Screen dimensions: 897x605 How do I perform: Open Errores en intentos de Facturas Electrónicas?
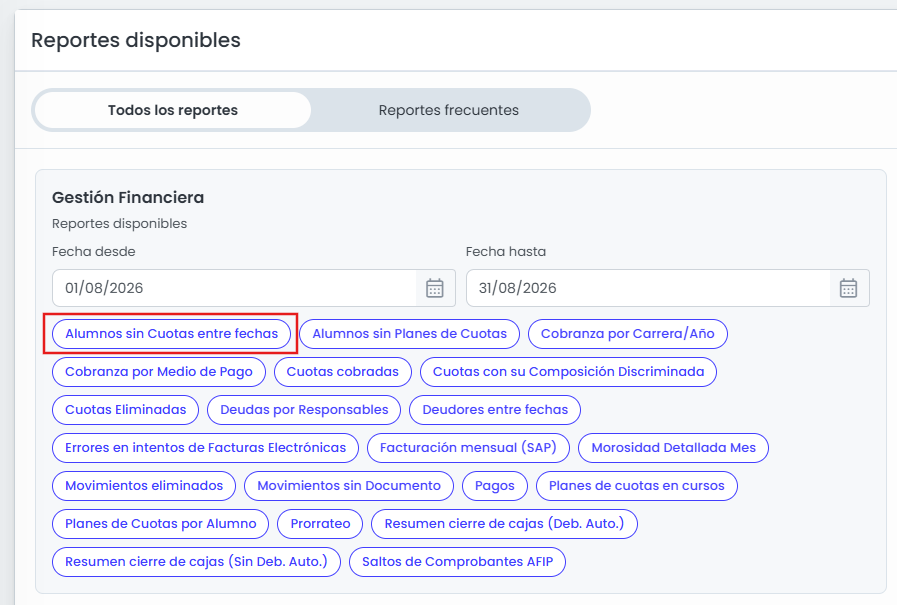205,448
